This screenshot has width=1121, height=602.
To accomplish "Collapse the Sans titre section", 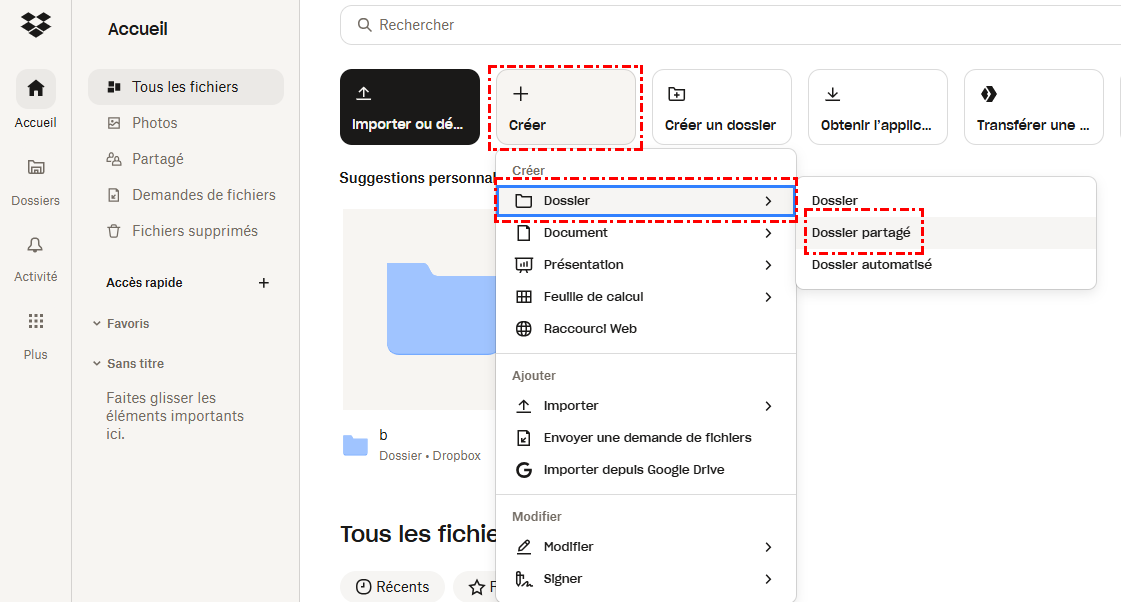I will [97, 363].
